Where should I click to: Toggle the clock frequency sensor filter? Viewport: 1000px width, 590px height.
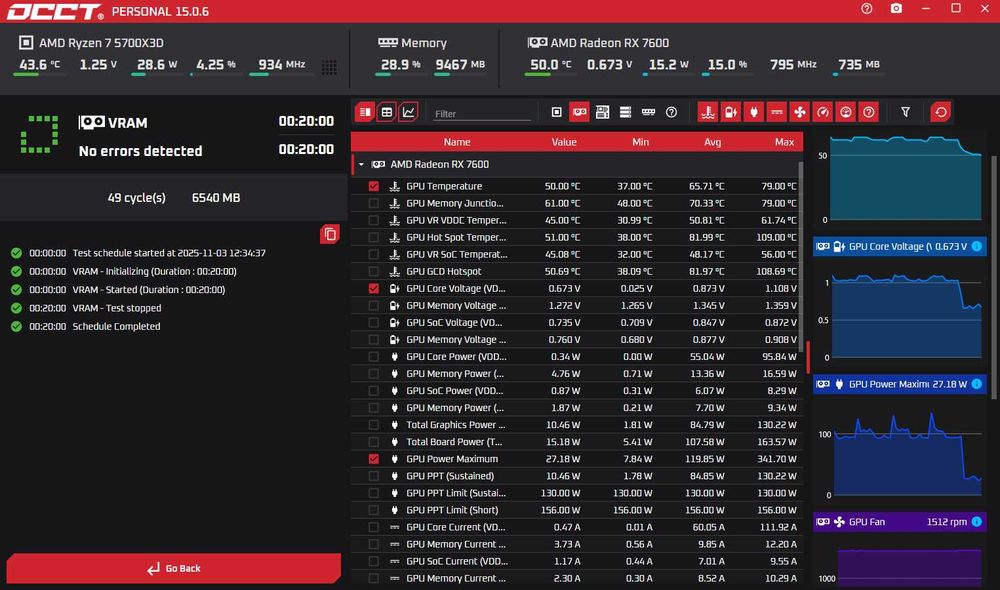coord(823,112)
